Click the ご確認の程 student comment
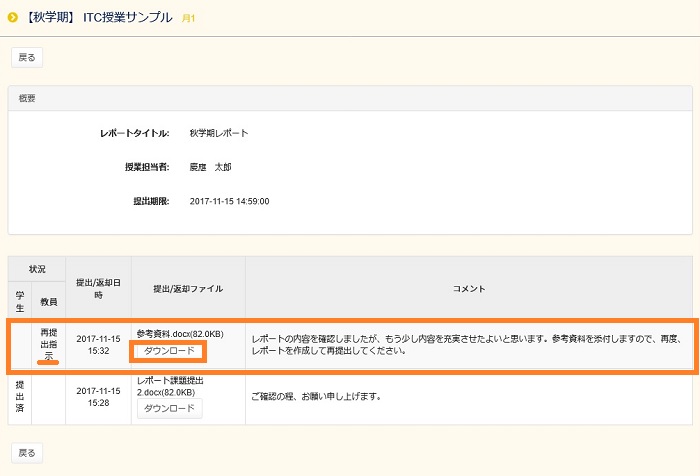 pyautogui.click(x=316, y=397)
